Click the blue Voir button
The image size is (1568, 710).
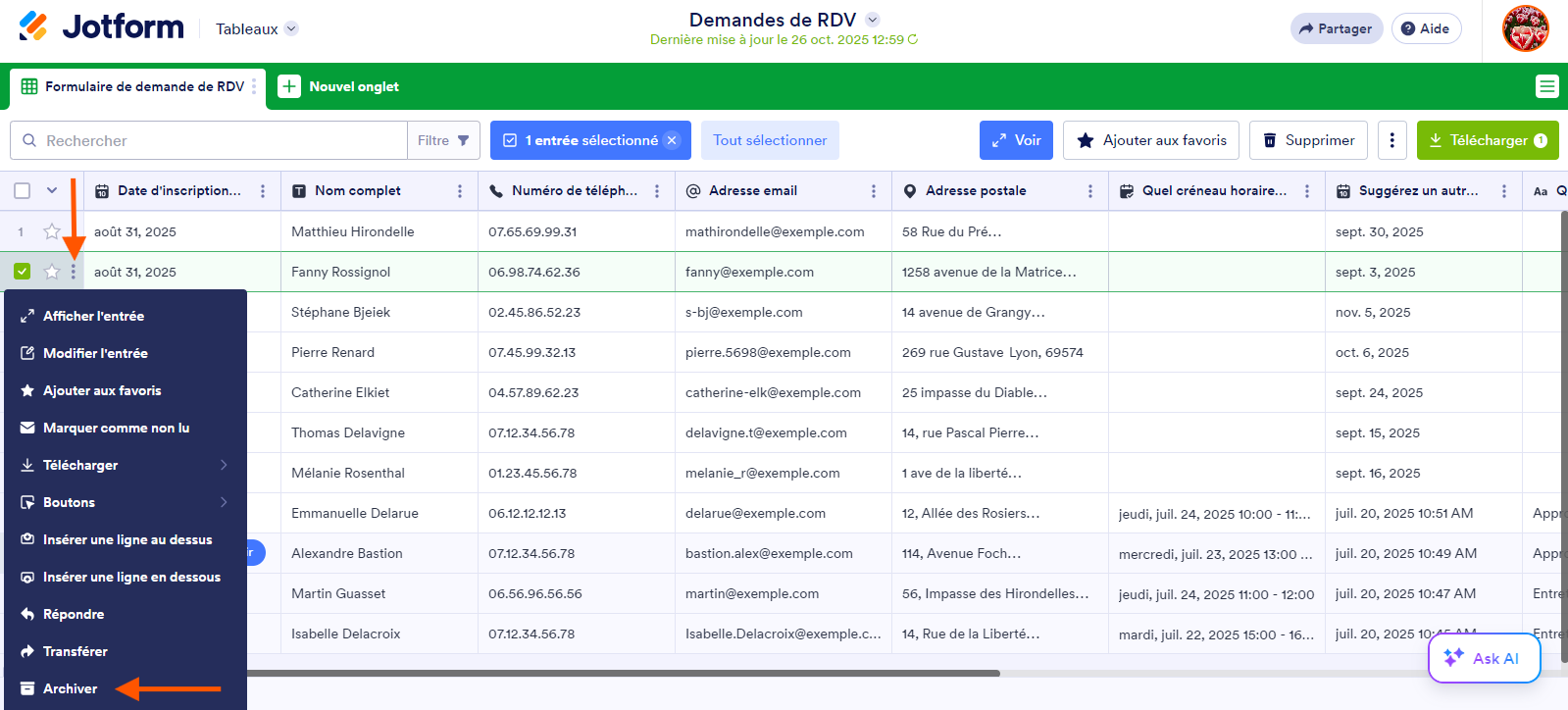click(x=1016, y=140)
